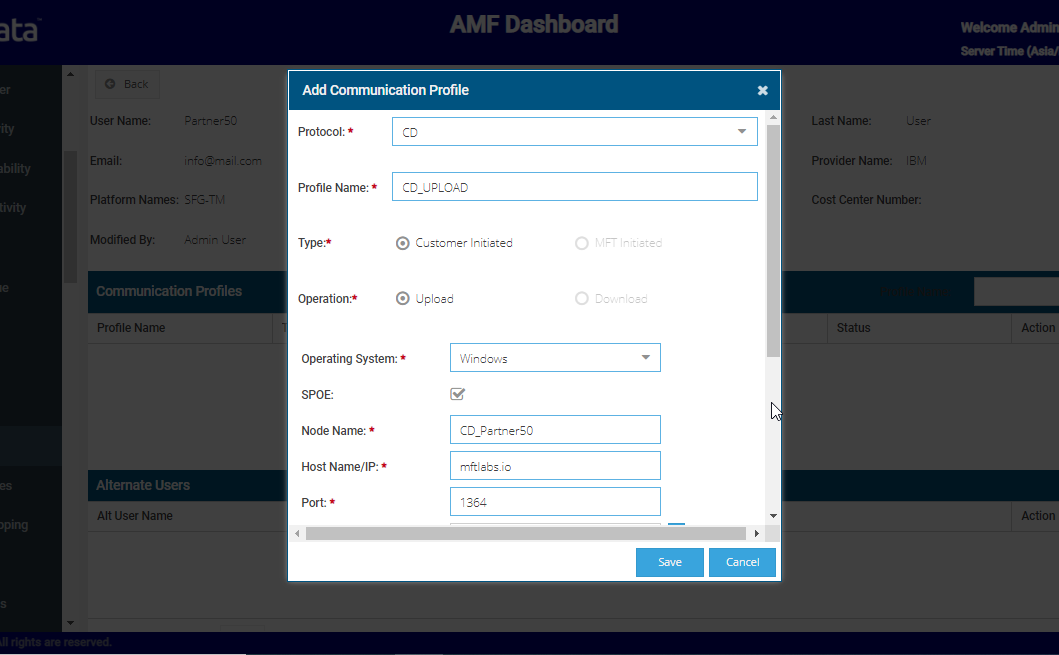Click the sidebar scroll up arrow
This screenshot has height=655, width=1059.
click(69, 74)
